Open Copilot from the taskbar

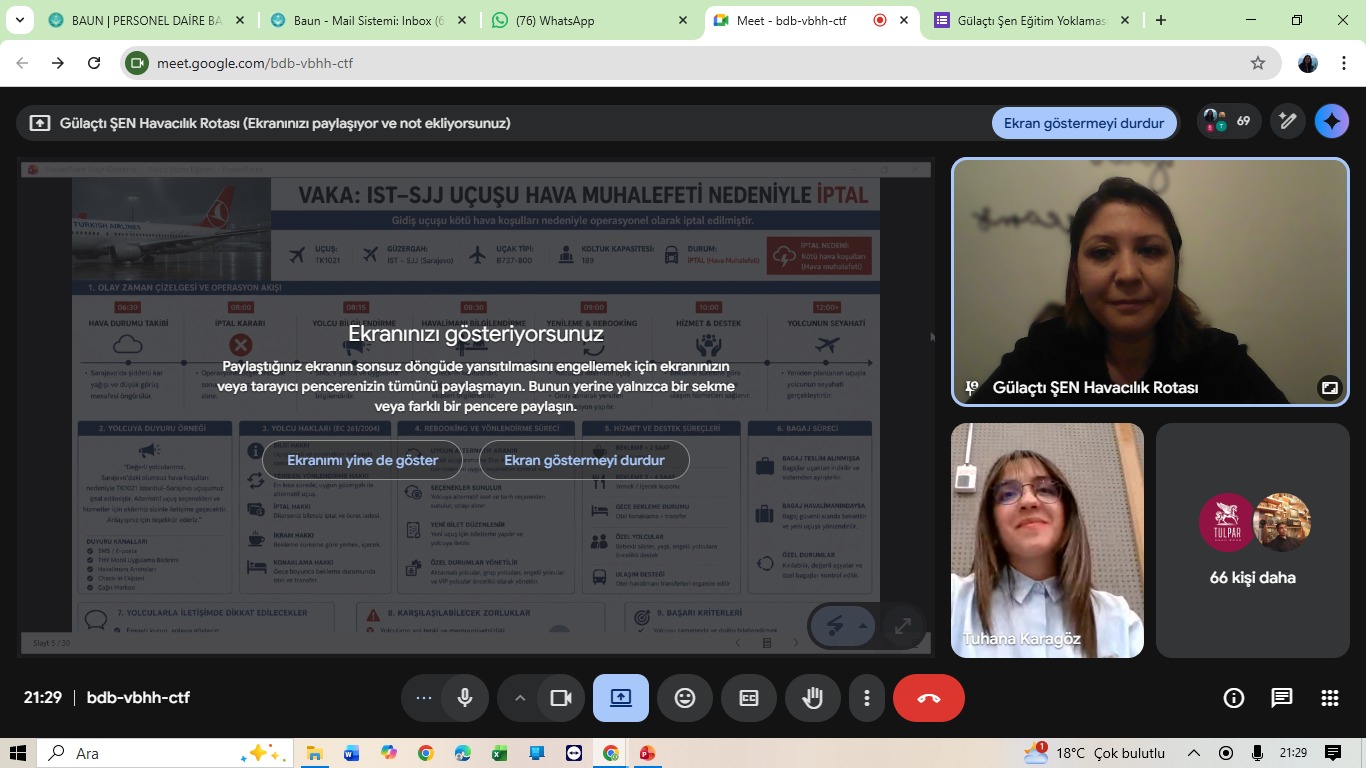coord(388,753)
